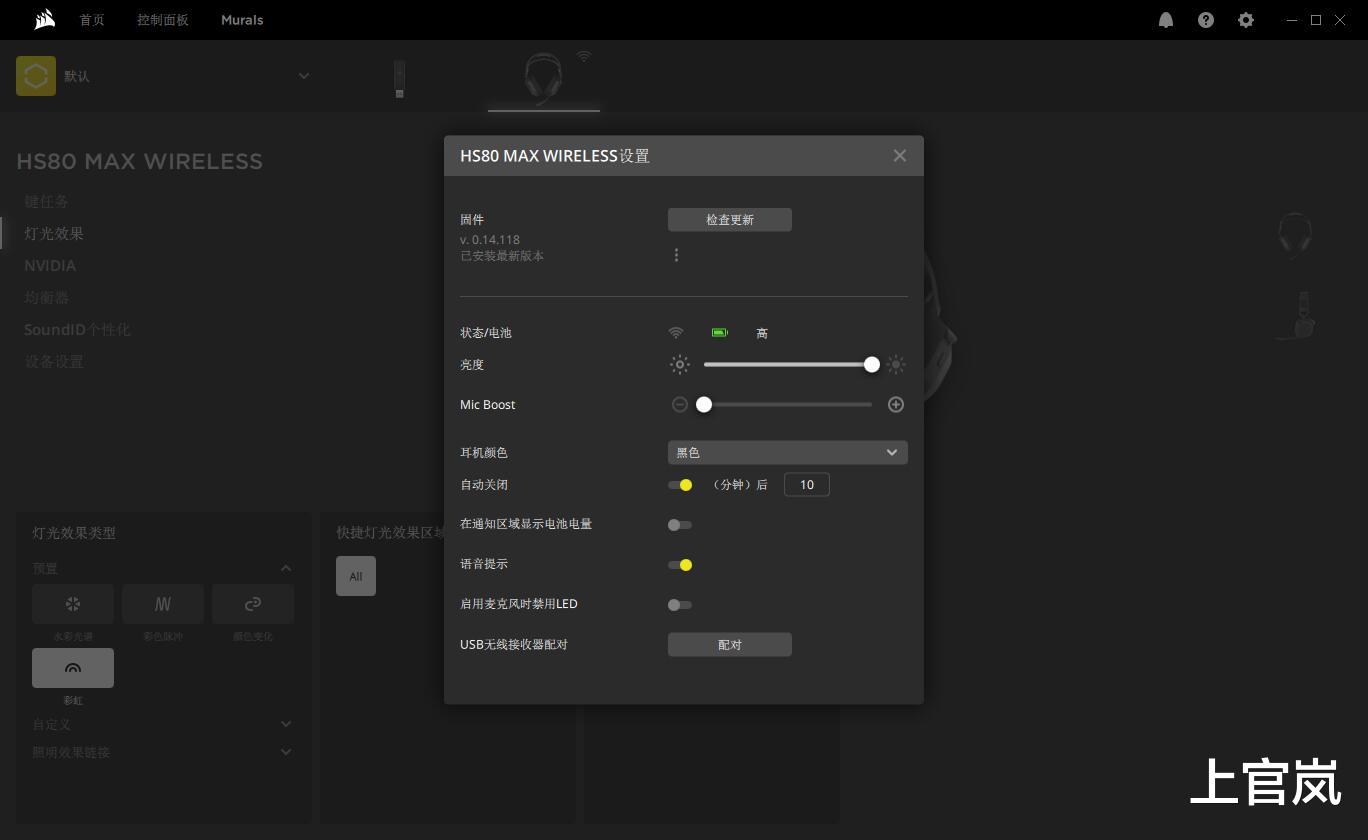This screenshot has height=840, width=1368.
Task: Select the 彩虹 rainbow lighting preset icon
Action: 73,668
